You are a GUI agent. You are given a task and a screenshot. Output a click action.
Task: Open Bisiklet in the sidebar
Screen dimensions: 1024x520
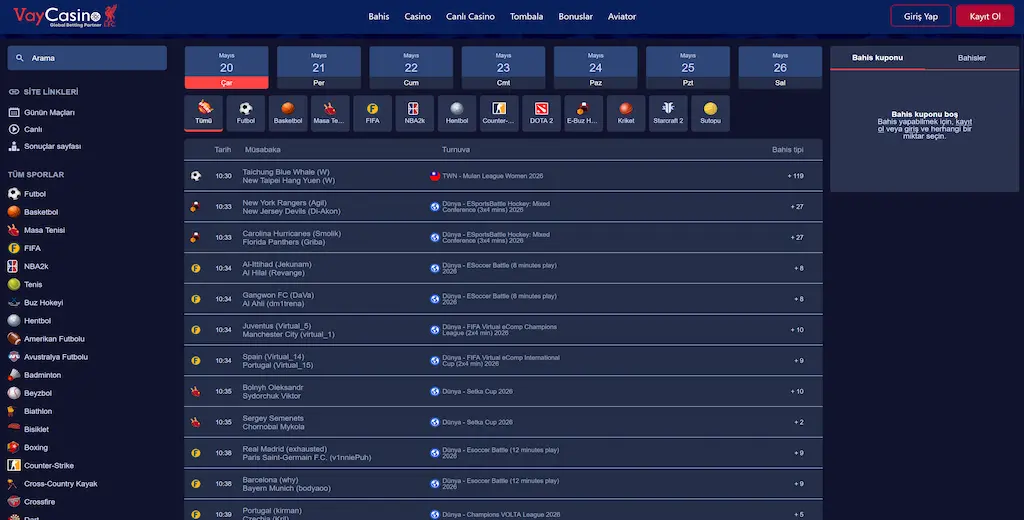36,429
